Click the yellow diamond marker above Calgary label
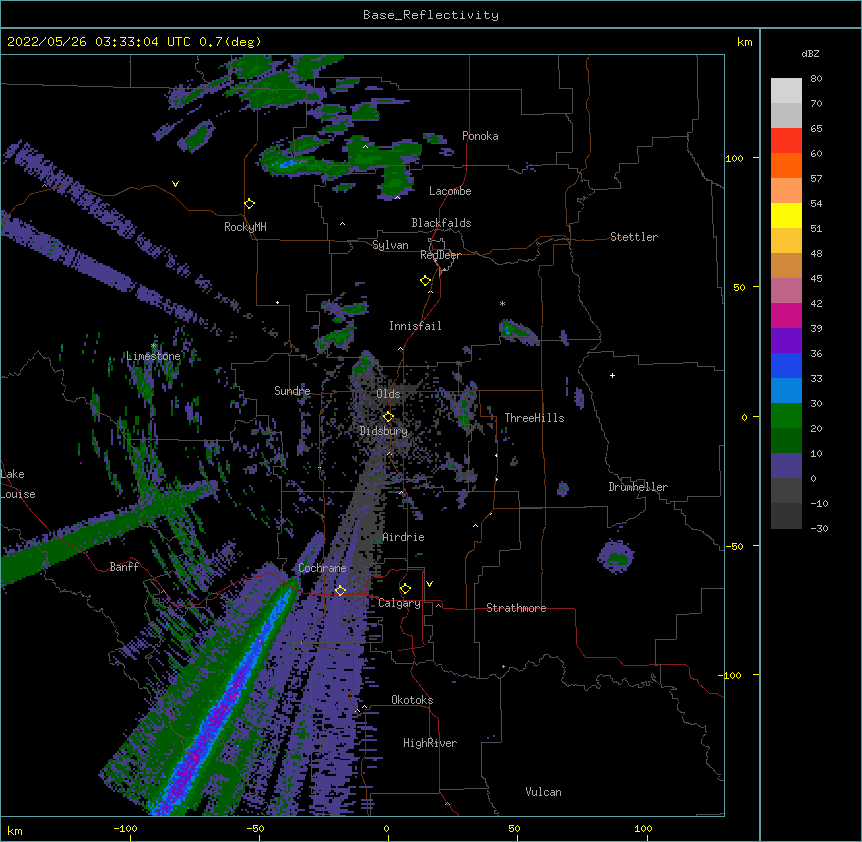 (x=405, y=589)
